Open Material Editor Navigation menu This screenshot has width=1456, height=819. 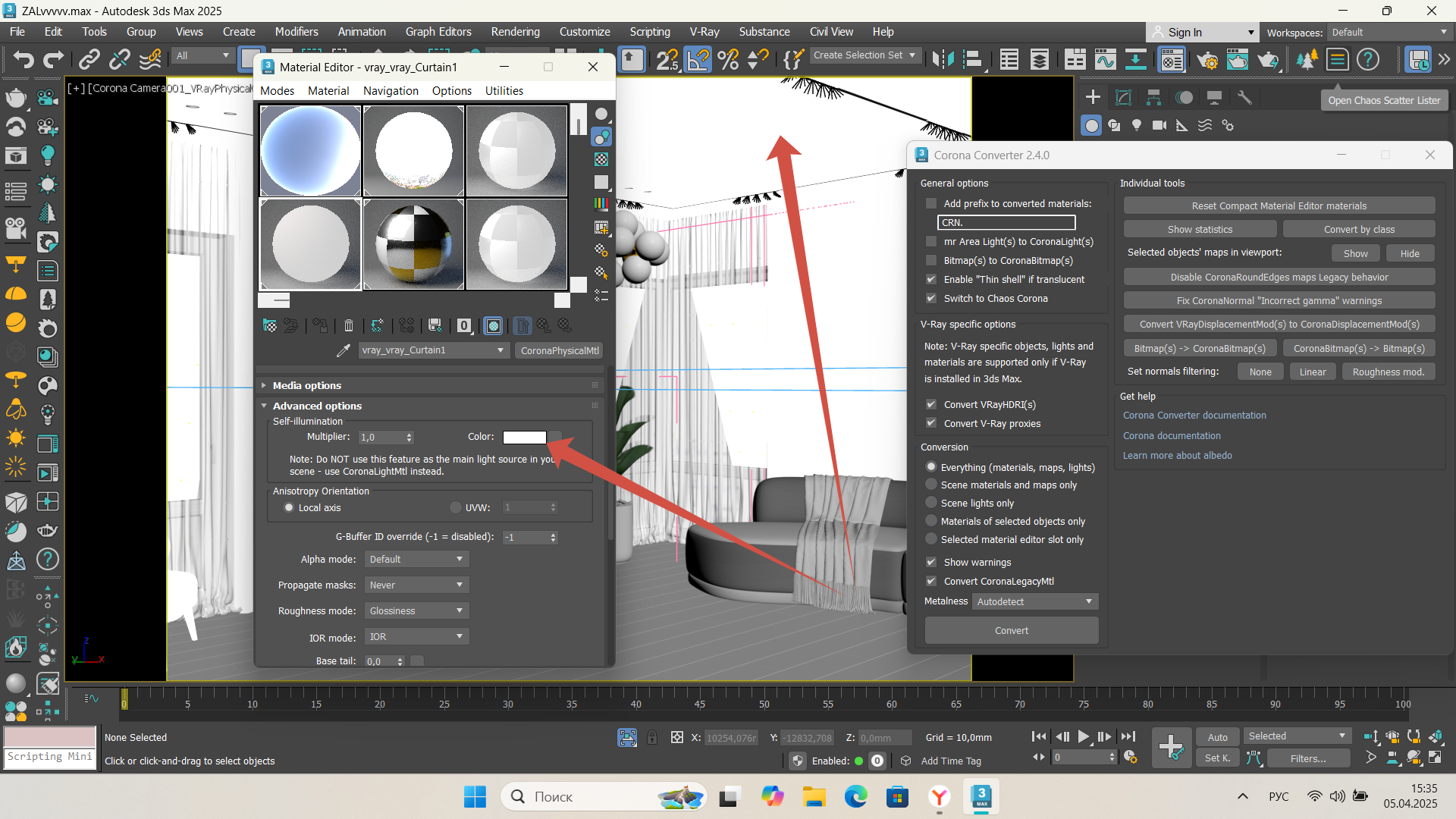391,90
